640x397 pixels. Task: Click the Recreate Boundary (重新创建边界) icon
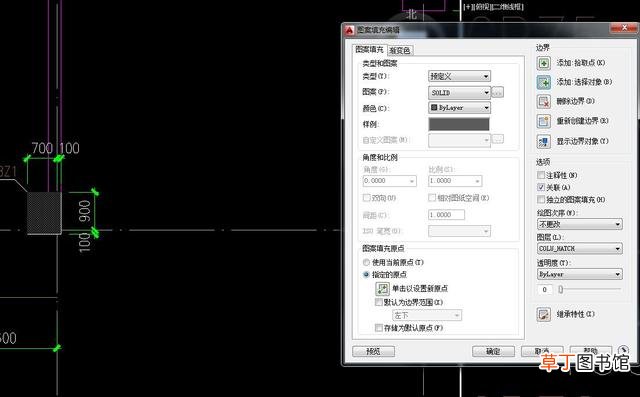(x=543, y=121)
